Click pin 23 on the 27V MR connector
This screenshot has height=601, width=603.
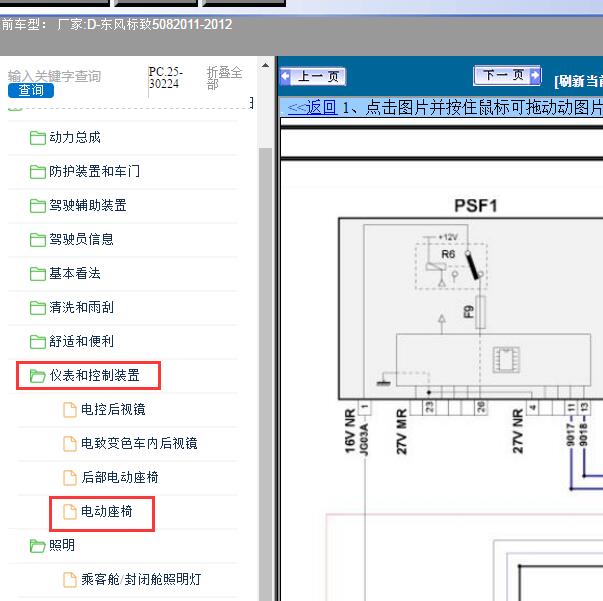429,407
